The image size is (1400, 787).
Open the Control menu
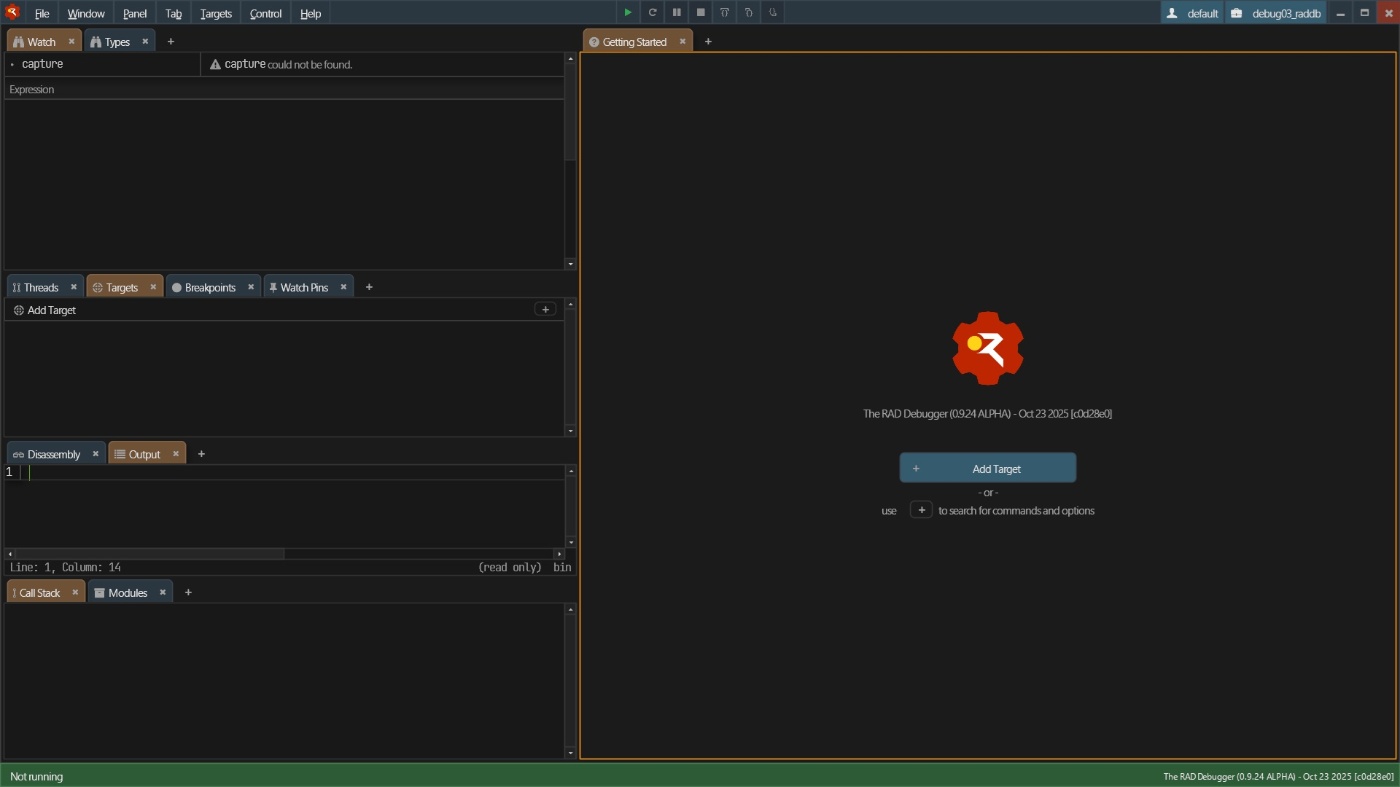click(266, 13)
